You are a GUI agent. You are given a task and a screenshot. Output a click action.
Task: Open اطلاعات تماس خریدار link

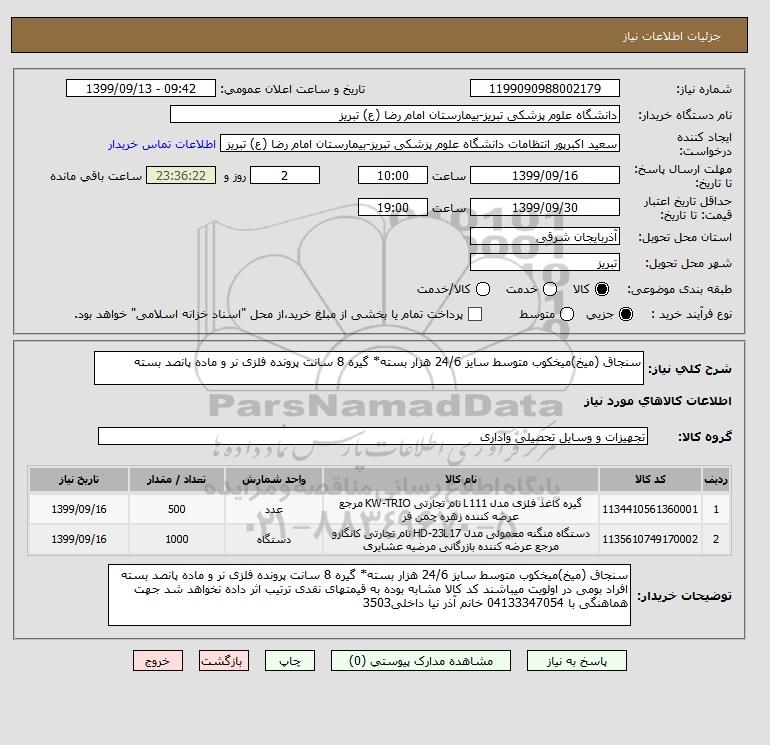pos(162,144)
